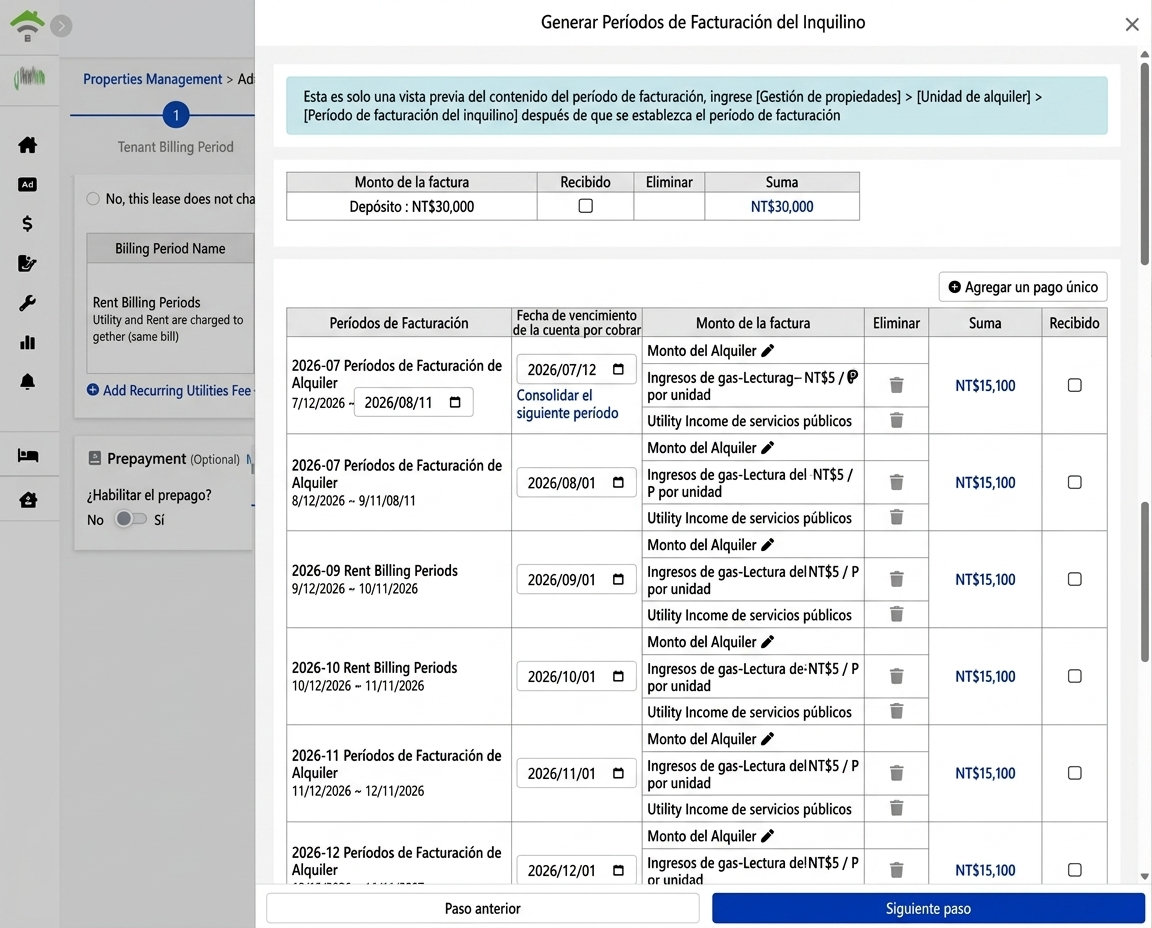This screenshot has width=1152, height=928.
Task: Open date picker for 2026/08/01 due date
Action: pyautogui.click(x=618, y=483)
